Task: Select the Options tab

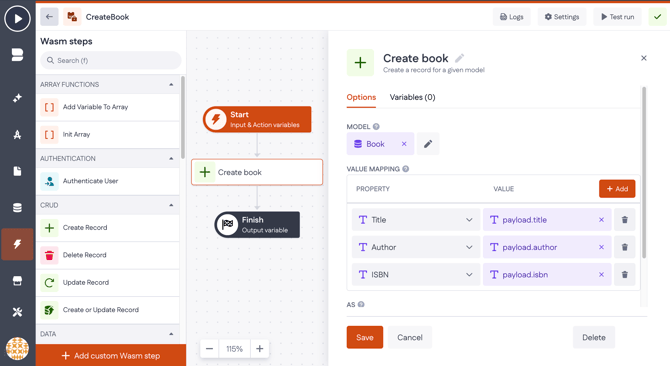Action: click(x=361, y=97)
